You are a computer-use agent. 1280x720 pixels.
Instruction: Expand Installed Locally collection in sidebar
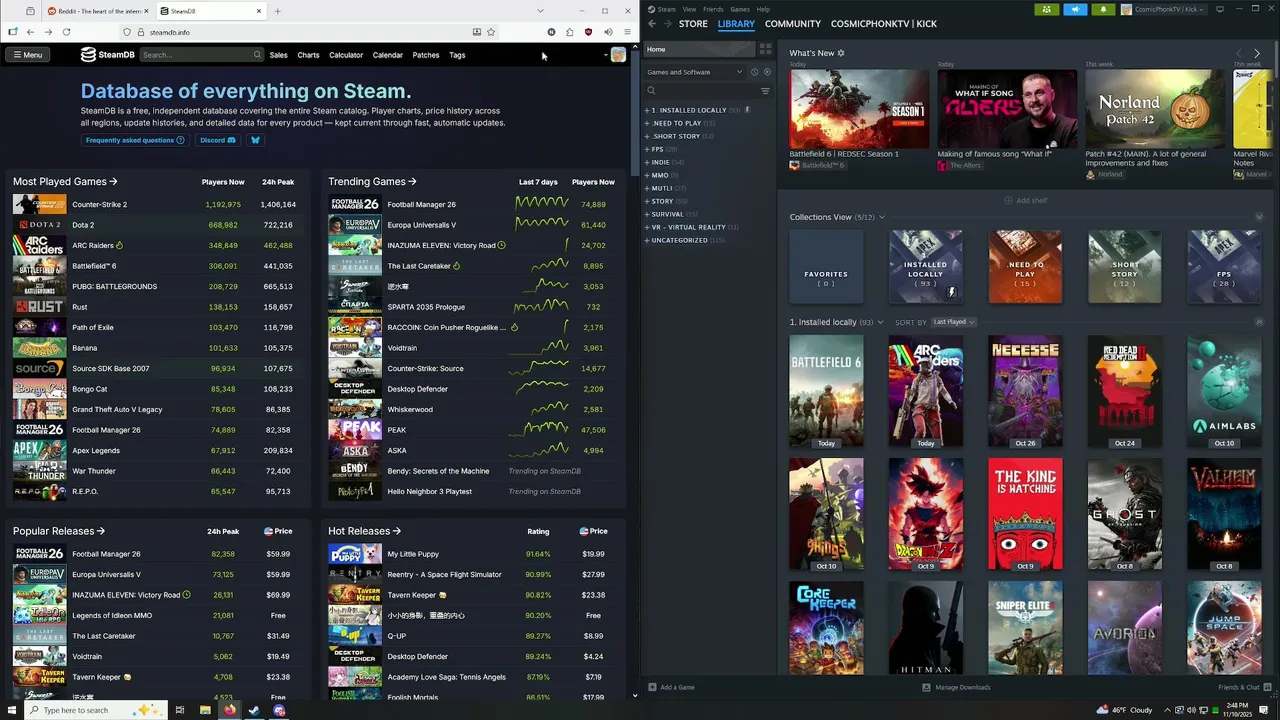click(x=648, y=110)
